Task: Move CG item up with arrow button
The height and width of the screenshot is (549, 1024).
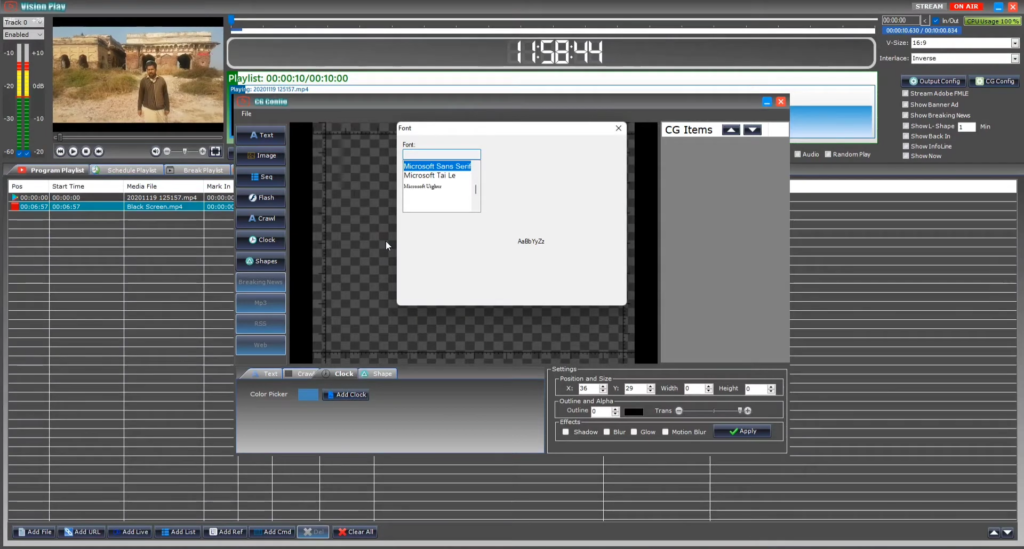Action: tap(731, 130)
